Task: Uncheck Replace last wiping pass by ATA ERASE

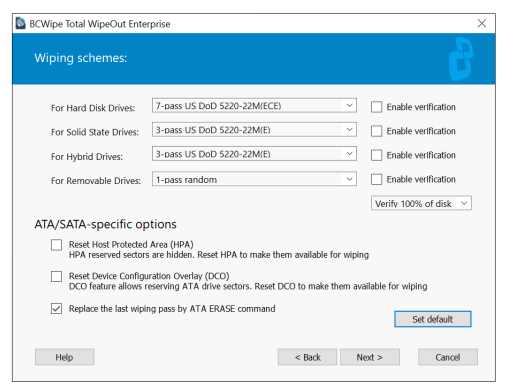Action: coord(56,309)
